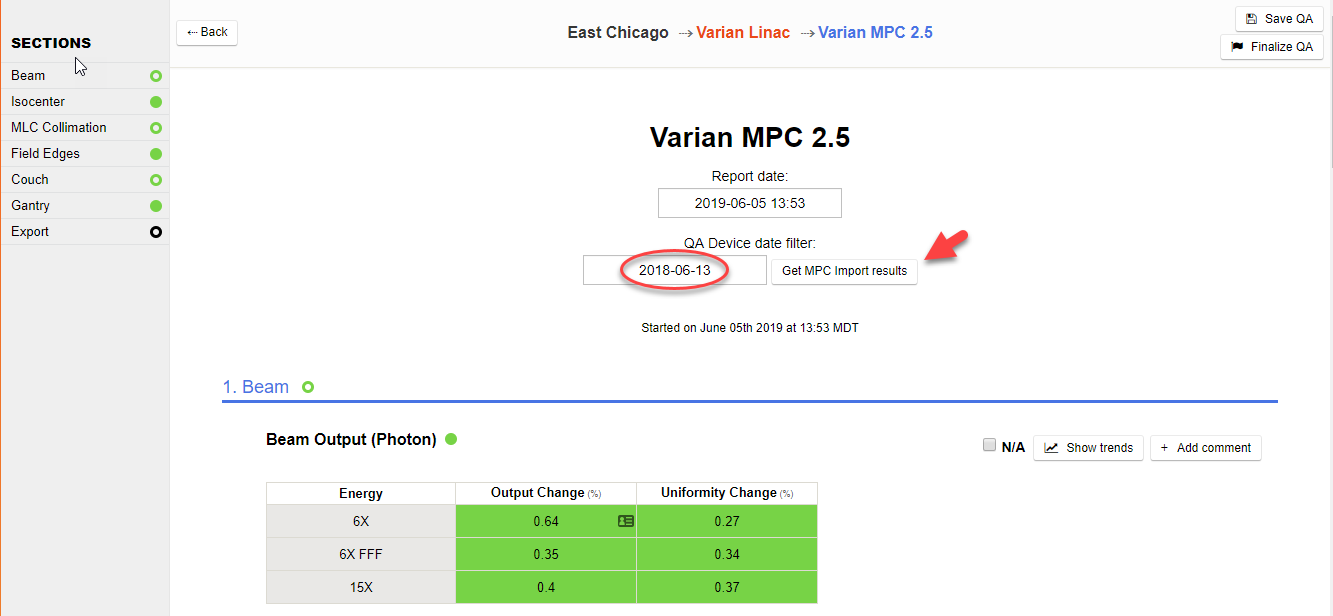Jump to the Couch section
Screen dimensions: 1333x616
pyautogui.click(x=30, y=180)
